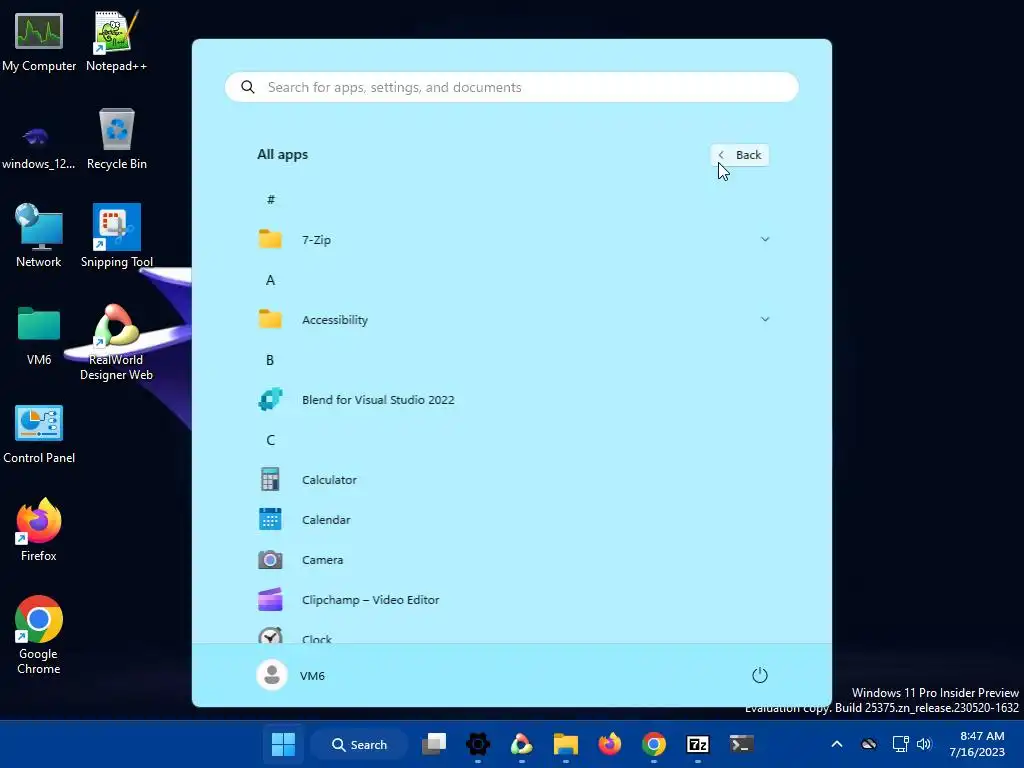The height and width of the screenshot is (768, 1024).
Task: Open Blend for Visual Studio 2022
Action: click(x=513, y=400)
